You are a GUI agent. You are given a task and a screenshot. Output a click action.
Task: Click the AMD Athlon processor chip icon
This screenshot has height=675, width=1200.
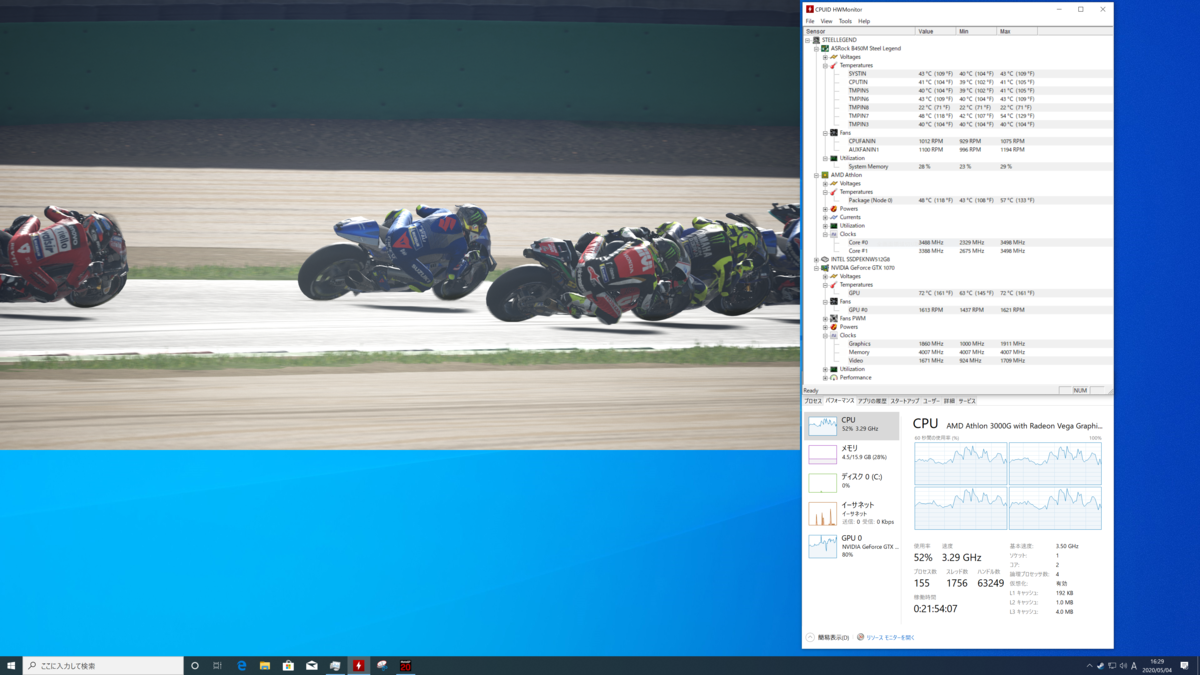pos(825,175)
